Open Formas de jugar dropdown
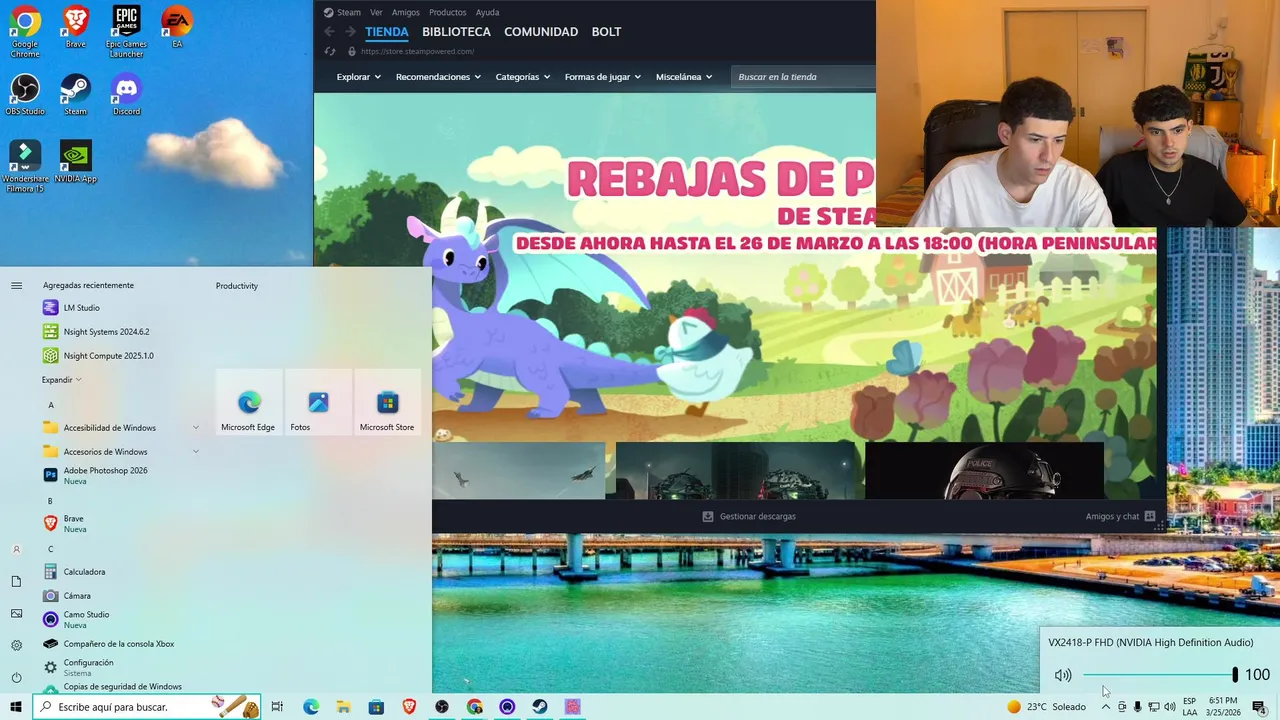The image size is (1280, 720). 603,77
